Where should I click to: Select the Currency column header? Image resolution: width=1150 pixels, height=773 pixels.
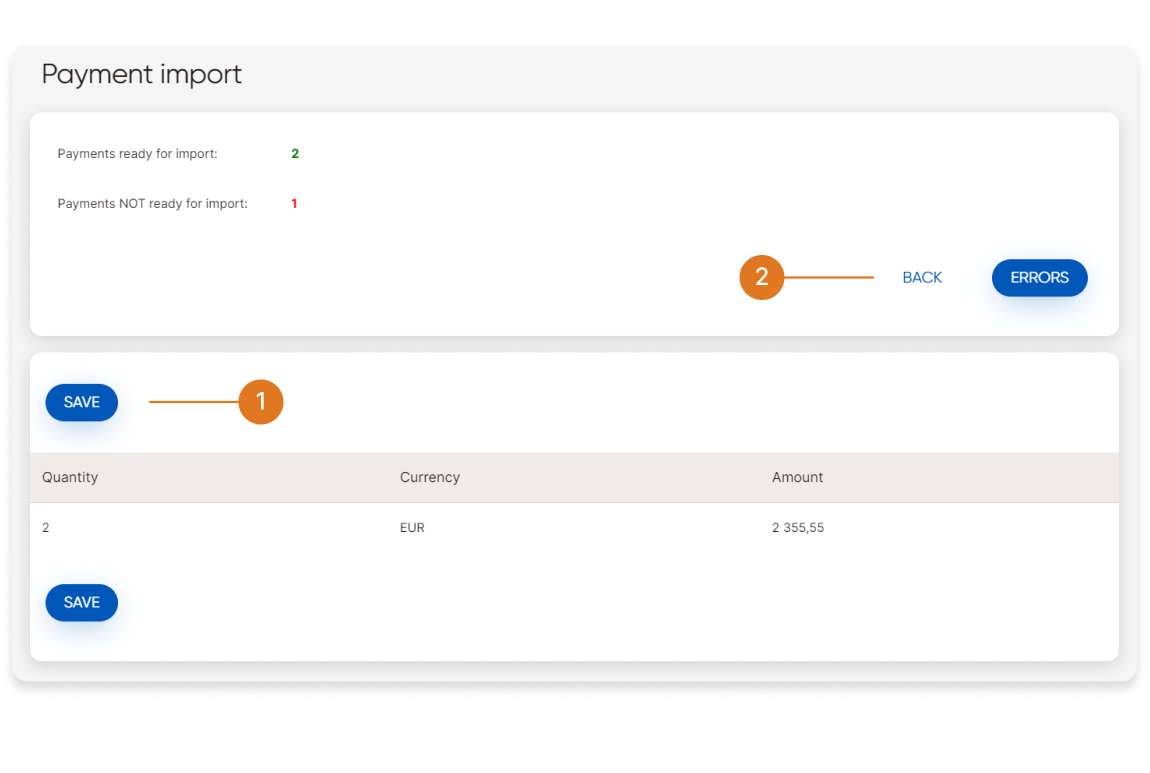[x=430, y=477]
